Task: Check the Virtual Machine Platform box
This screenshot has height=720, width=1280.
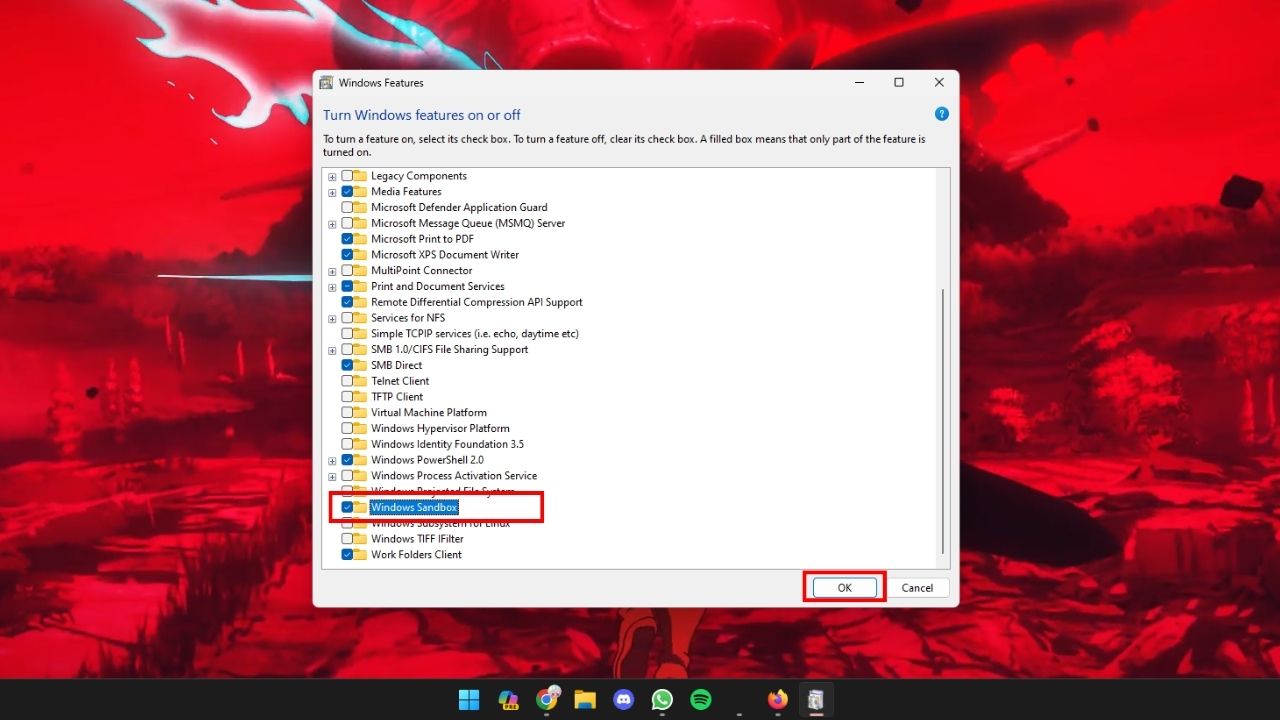Action: coord(347,413)
